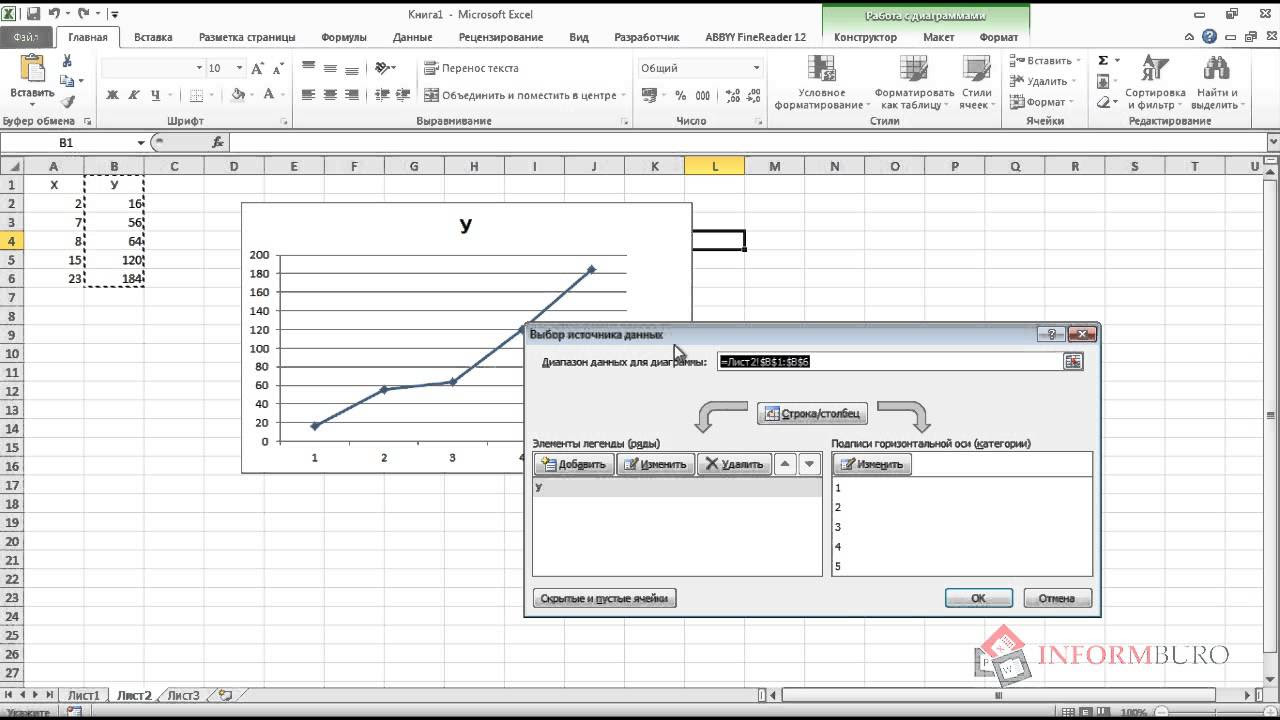Click the AutoSum Σ icon
1280x720 pixels.
(1103, 61)
